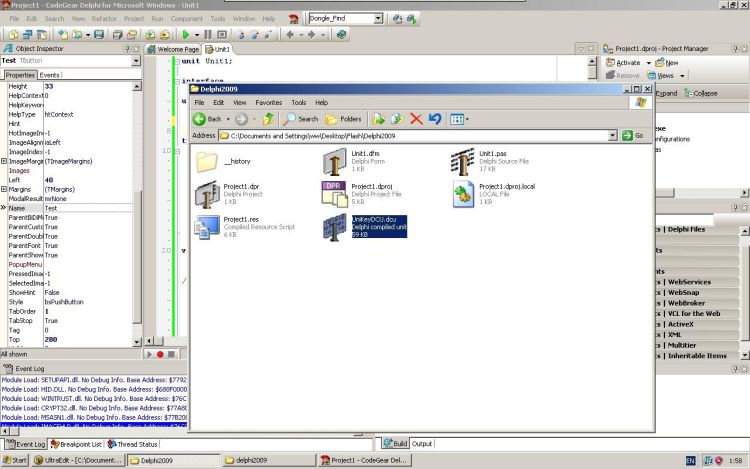Click macro record red button
The width and height of the screenshot is (750, 469).
[x=160, y=354]
